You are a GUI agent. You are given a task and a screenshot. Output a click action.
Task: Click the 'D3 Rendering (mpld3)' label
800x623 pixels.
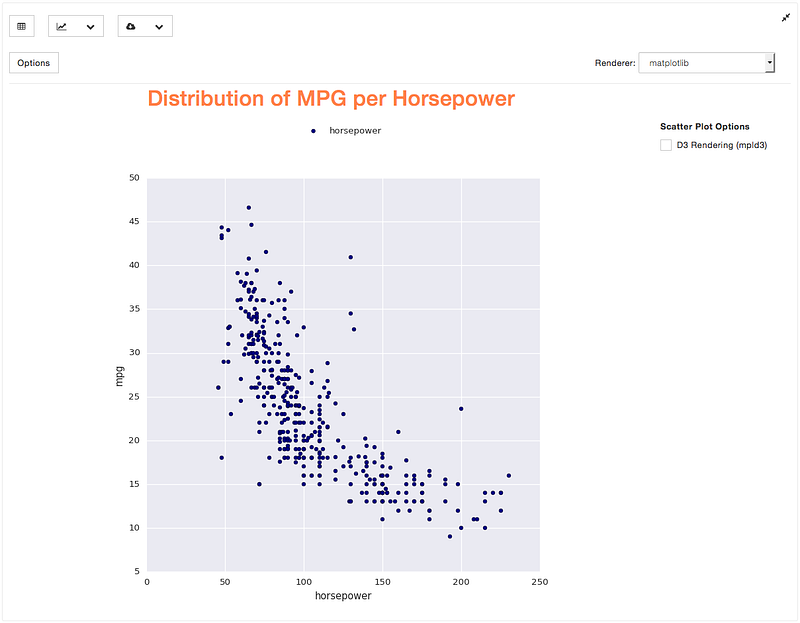[x=721, y=145]
